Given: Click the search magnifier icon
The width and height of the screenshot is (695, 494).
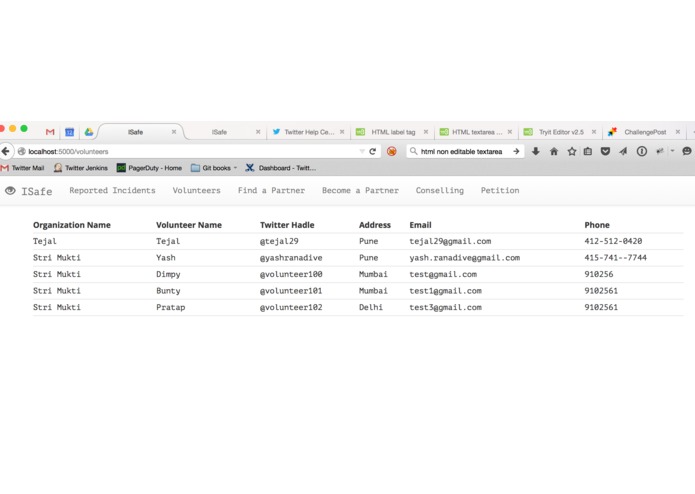Looking at the screenshot, I should [413, 151].
